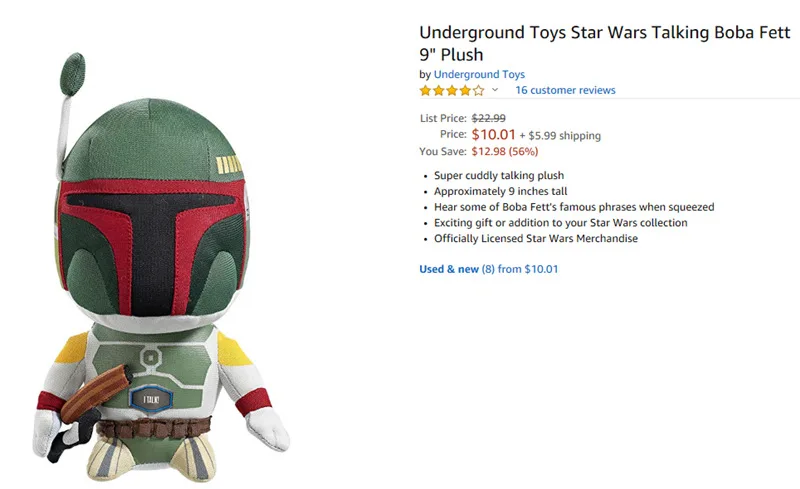This screenshot has height=489, width=800.
Task: Click the first gold rating star
Action: click(x=426, y=91)
